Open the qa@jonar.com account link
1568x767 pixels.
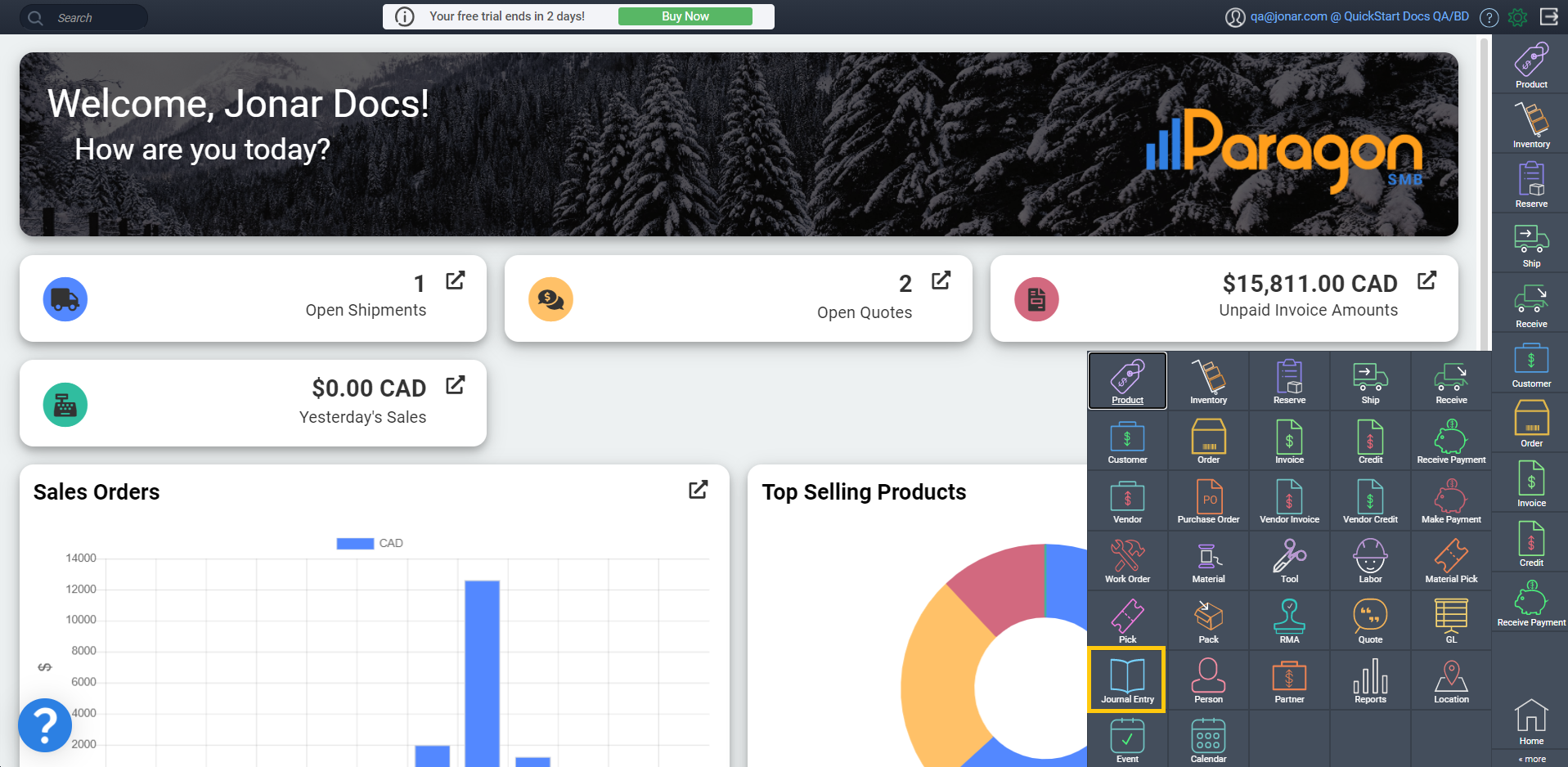(1359, 16)
